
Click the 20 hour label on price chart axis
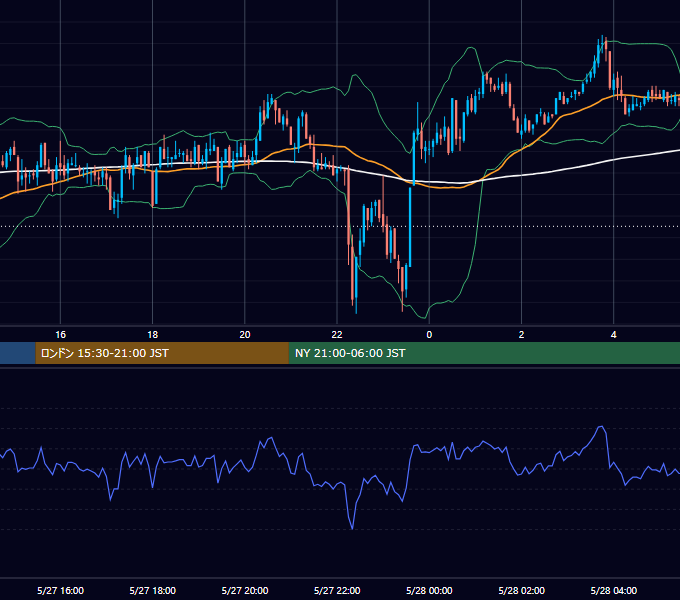pyautogui.click(x=245, y=335)
